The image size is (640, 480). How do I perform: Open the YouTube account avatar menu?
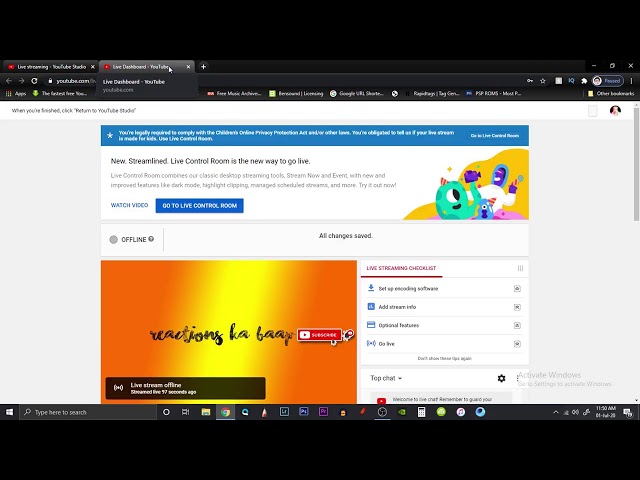[615, 111]
